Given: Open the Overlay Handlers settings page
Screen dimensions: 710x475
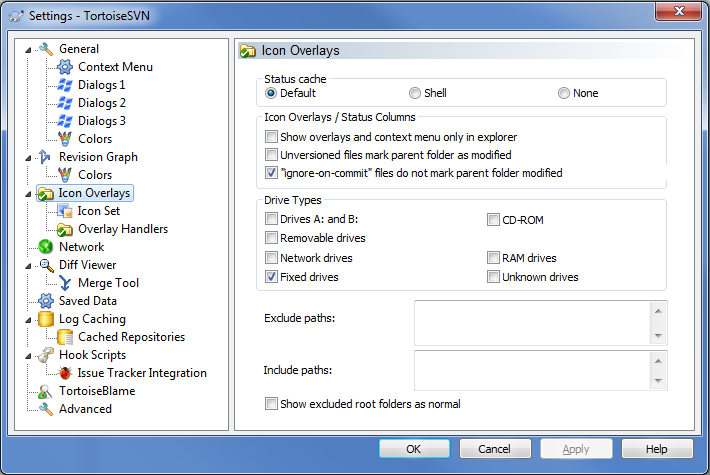Looking at the screenshot, I should point(123,229).
